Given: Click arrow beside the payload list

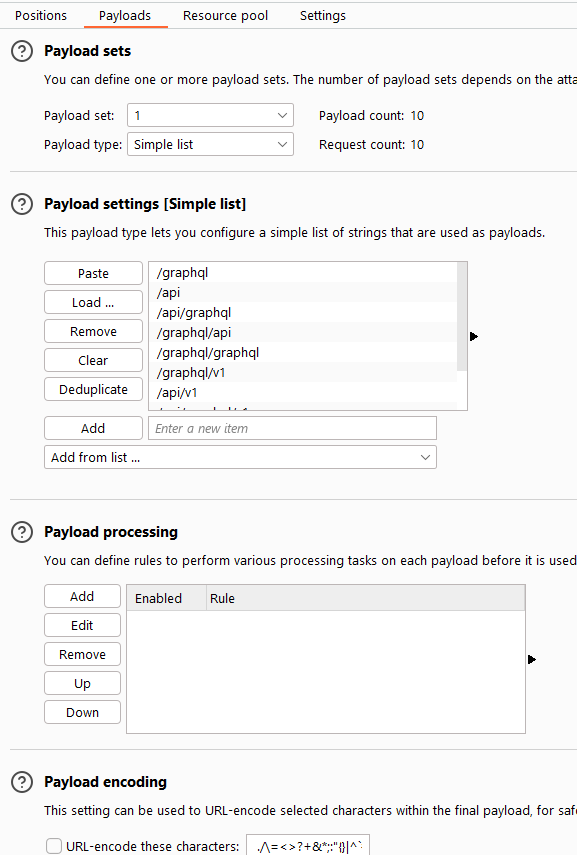Looking at the screenshot, I should [473, 336].
